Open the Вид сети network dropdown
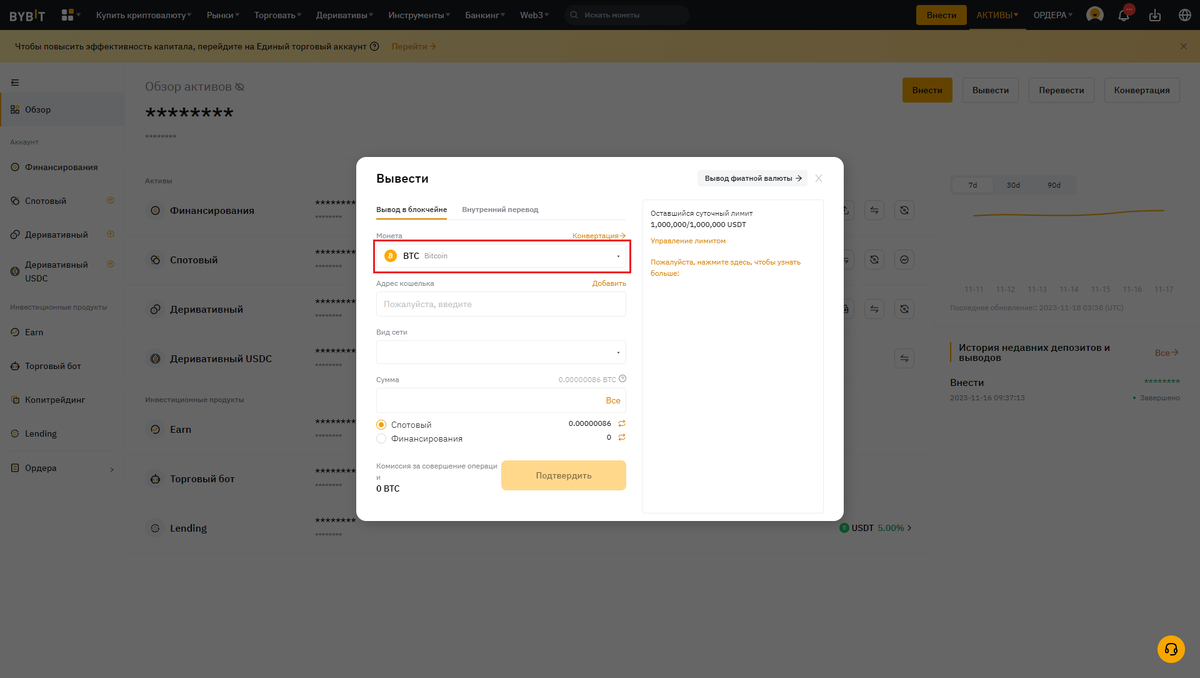Image resolution: width=1200 pixels, height=678 pixels. 501,351
